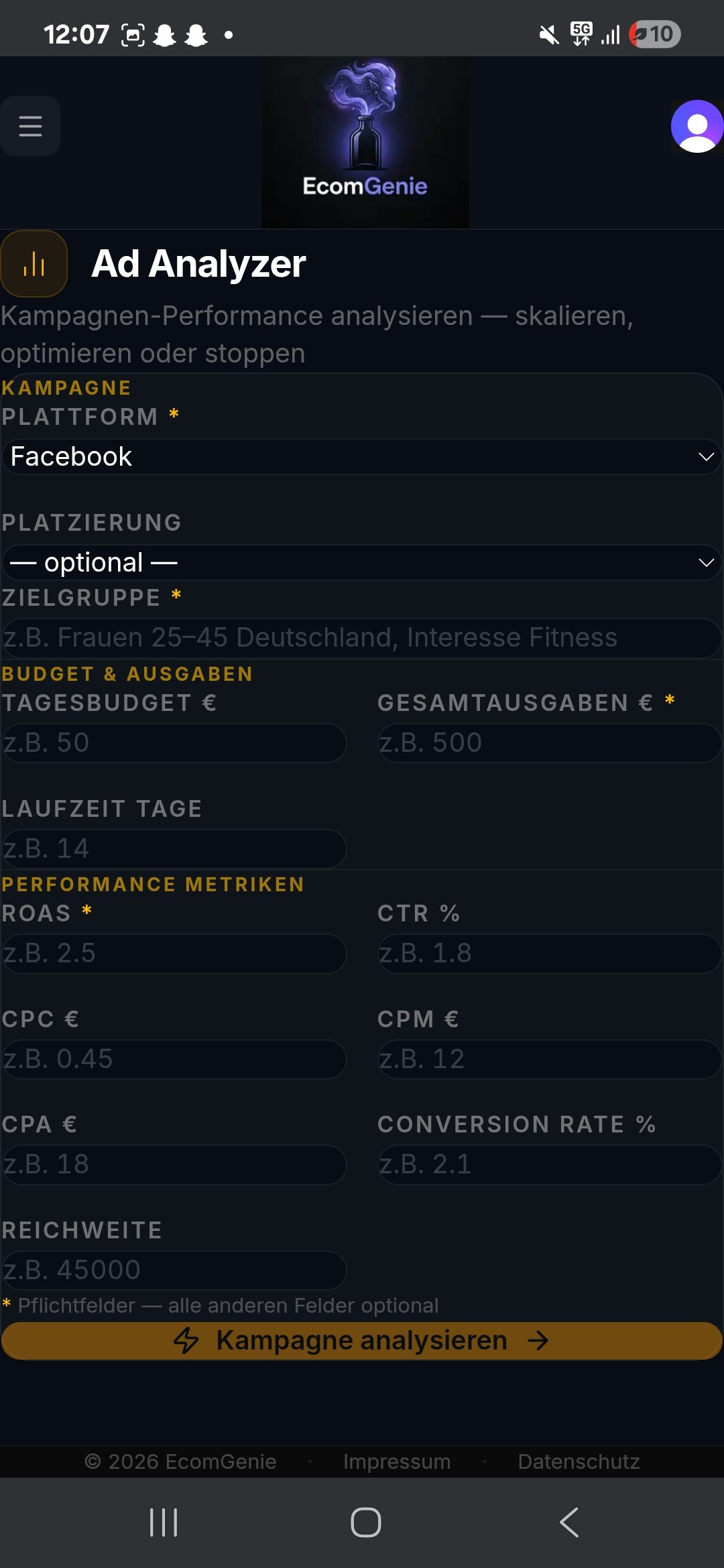Focus the Zielgruppe input field
This screenshot has height=1568, width=724.
coord(362,638)
